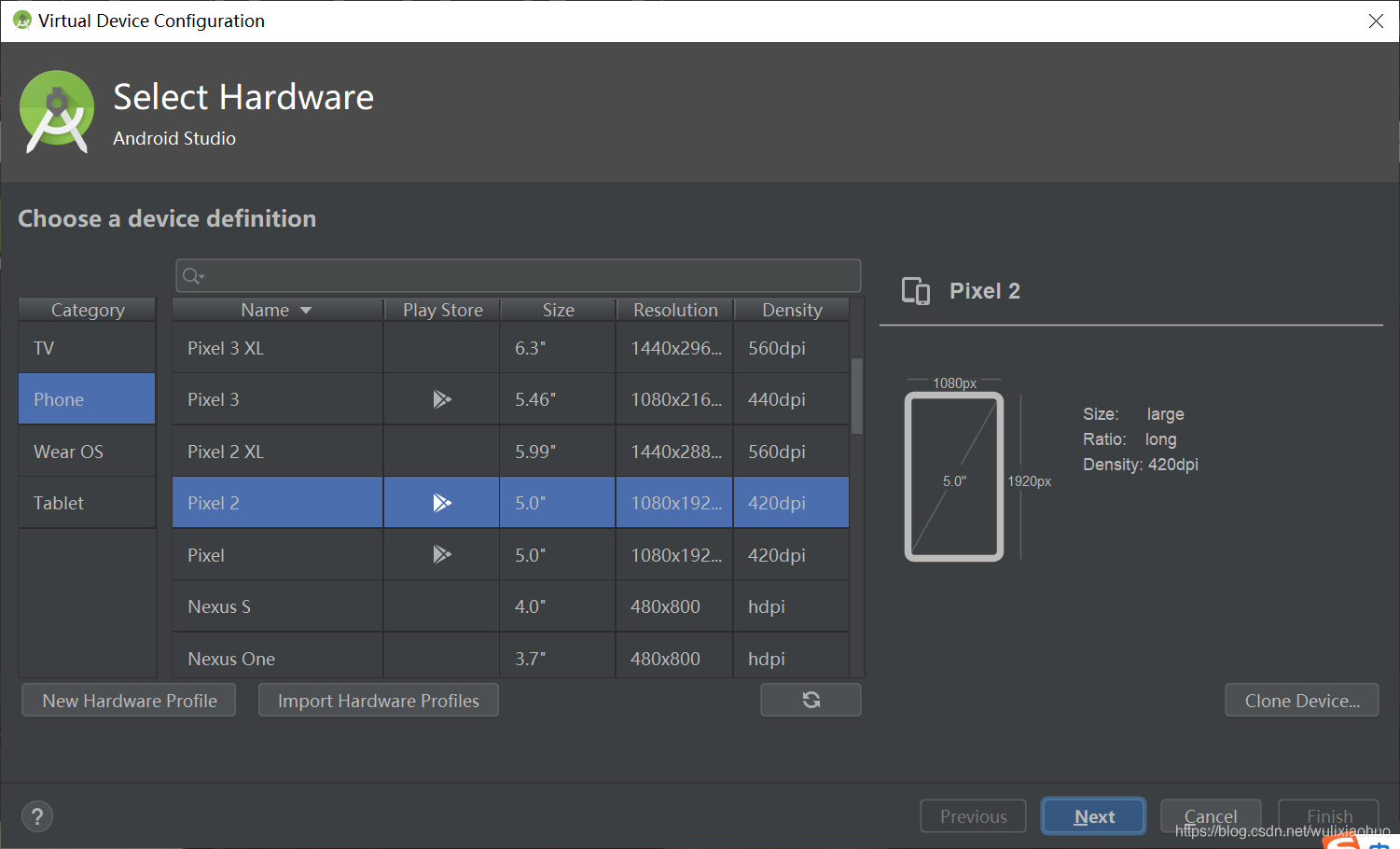The image size is (1400, 849).
Task: Click the device icon beside Pixel 2 title
Action: (x=916, y=291)
